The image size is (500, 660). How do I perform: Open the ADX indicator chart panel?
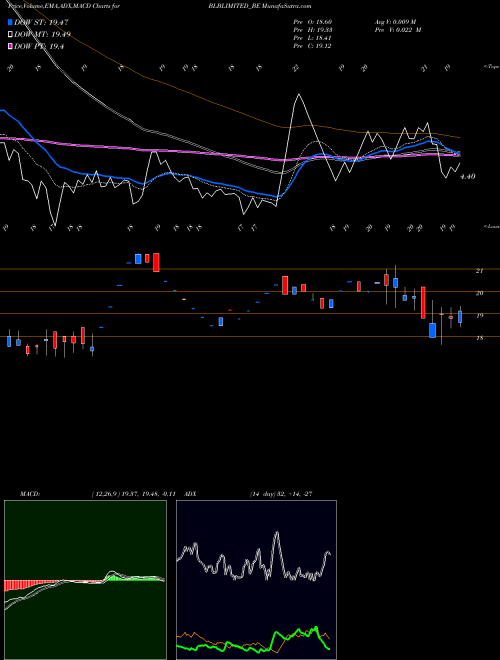tap(256, 580)
